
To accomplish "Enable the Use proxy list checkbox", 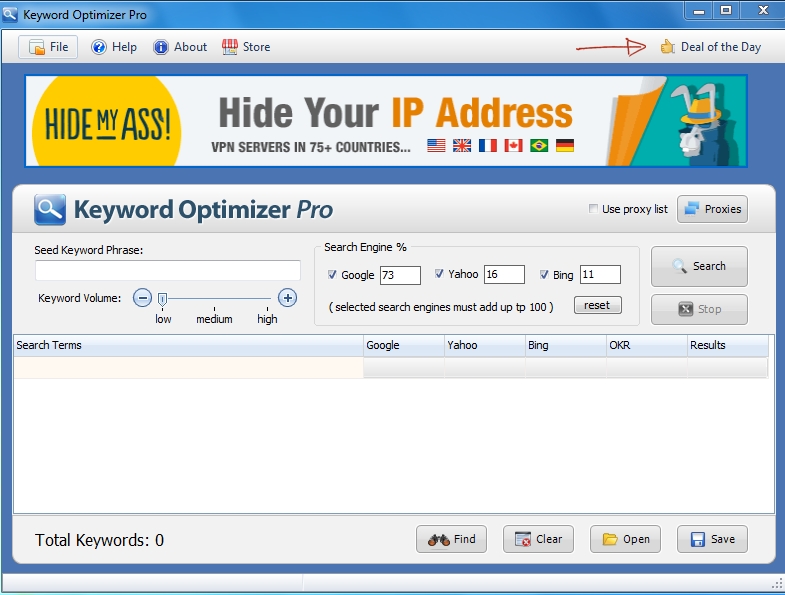I will coord(593,208).
